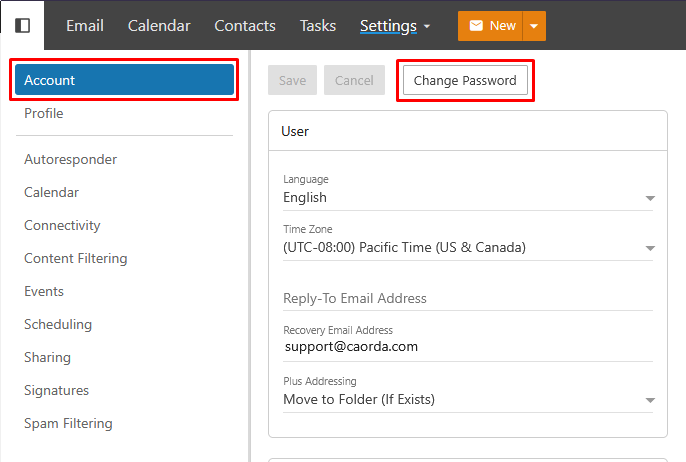686x462 pixels.
Task: Open Connectivity settings
Action: pyautogui.click(x=62, y=225)
